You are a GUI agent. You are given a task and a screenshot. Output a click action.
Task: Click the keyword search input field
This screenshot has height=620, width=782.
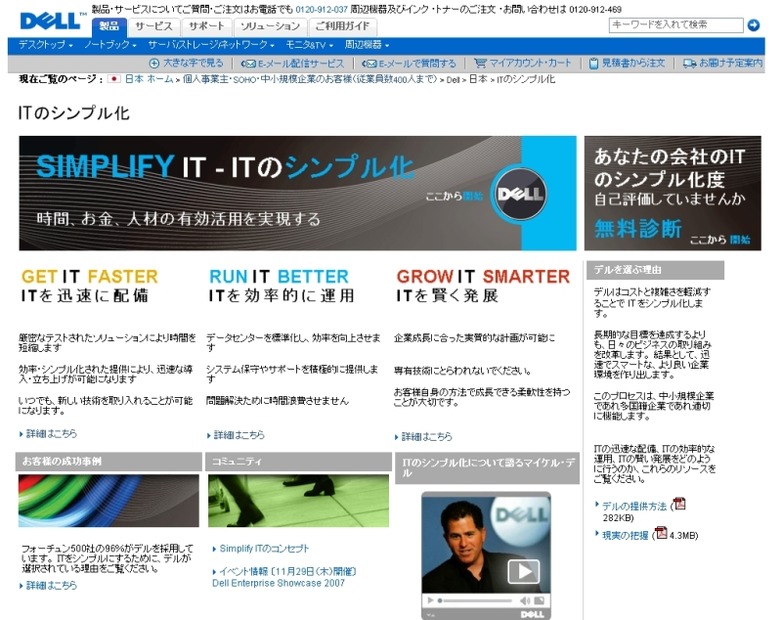[x=675, y=25]
